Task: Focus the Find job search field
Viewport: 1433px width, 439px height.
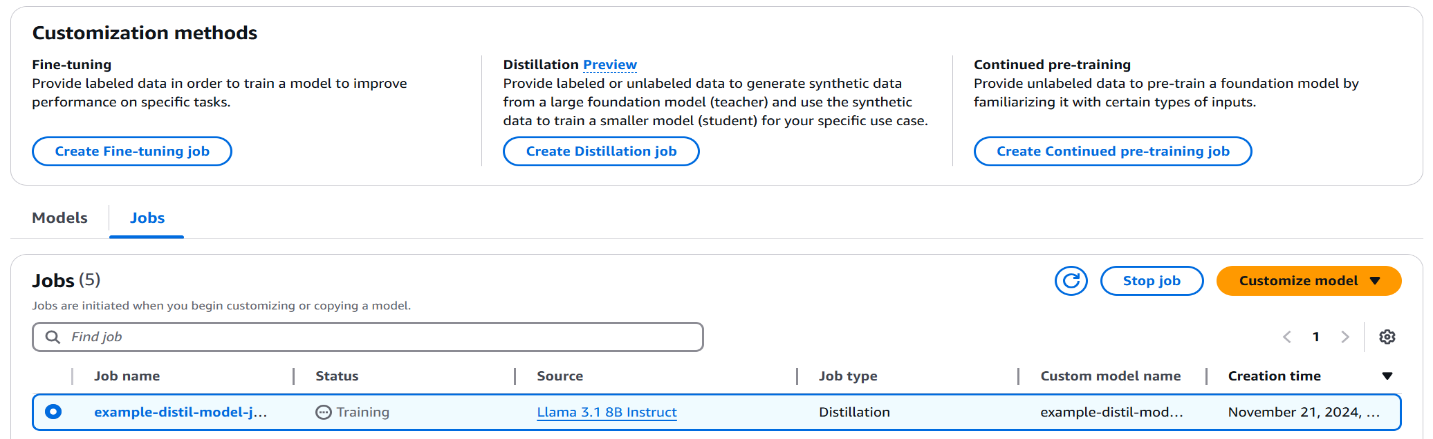Action: [x=380, y=337]
